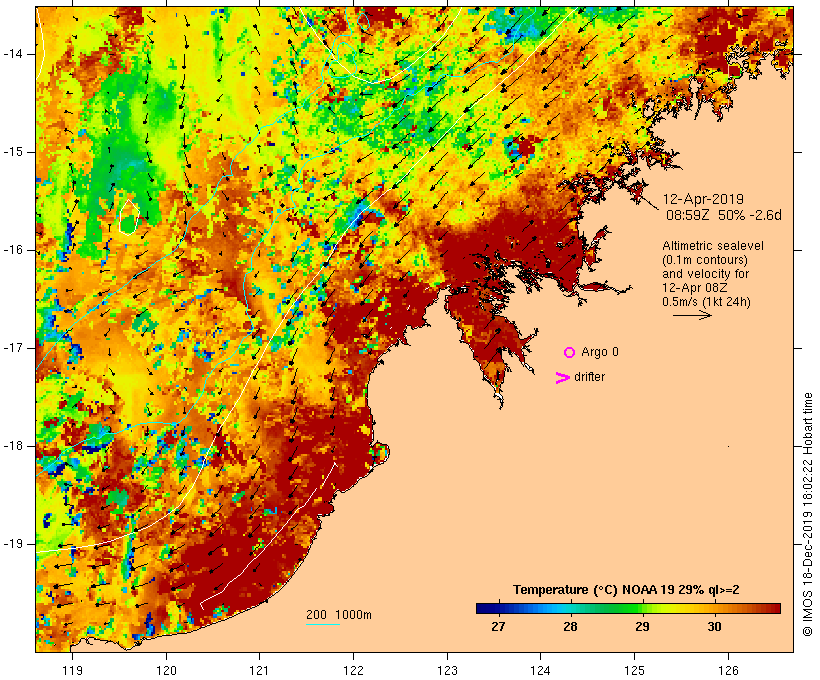Screen dimensions: 820x680
Task: Click the '-14' latitude axis label
Action: (x=13, y=54)
